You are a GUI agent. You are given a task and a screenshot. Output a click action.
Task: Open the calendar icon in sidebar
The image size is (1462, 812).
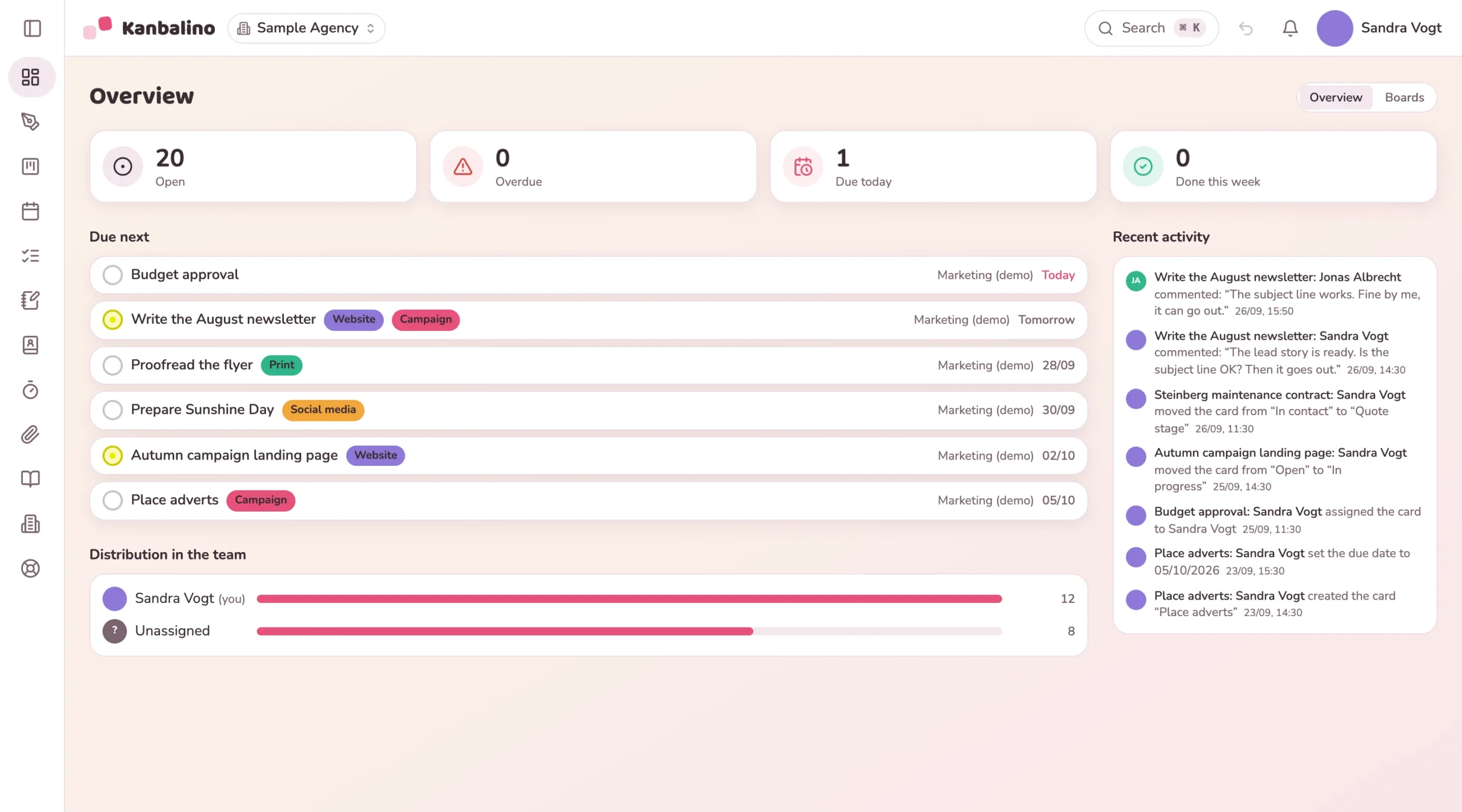click(x=31, y=211)
